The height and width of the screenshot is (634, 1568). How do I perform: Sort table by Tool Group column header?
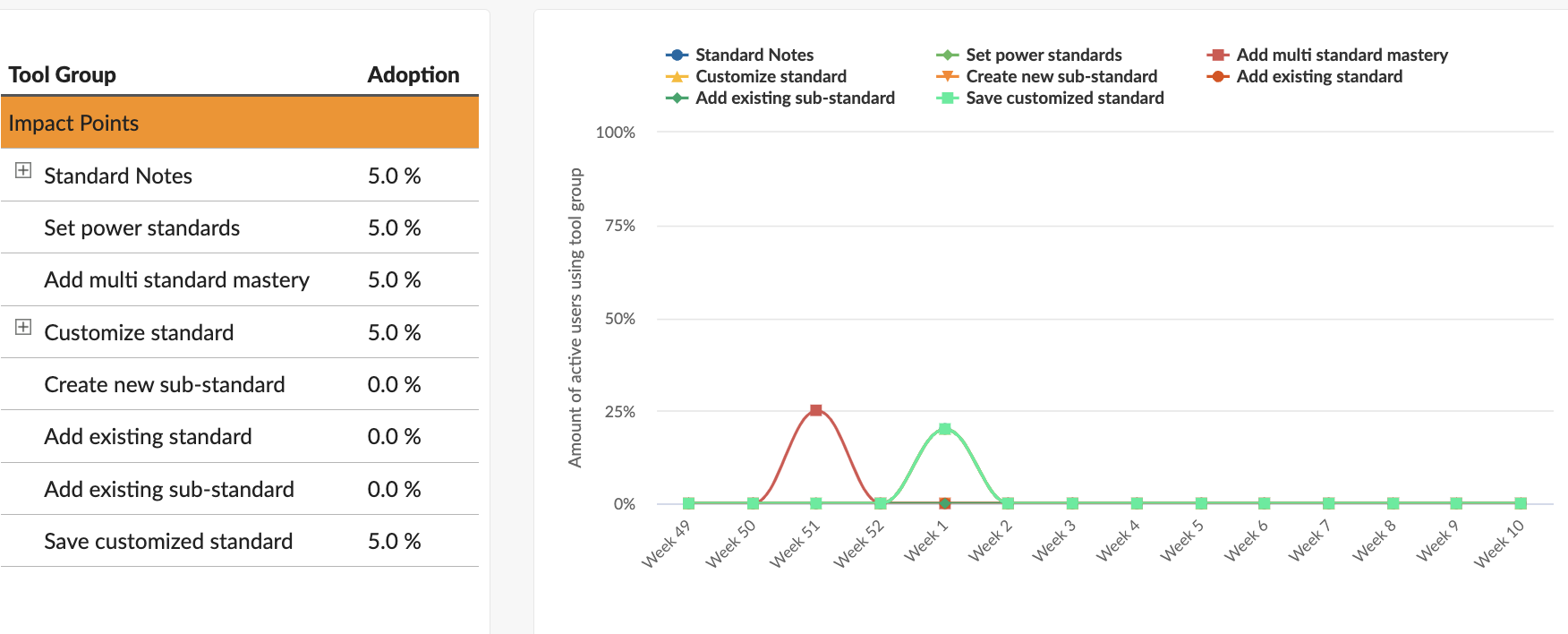[x=63, y=75]
